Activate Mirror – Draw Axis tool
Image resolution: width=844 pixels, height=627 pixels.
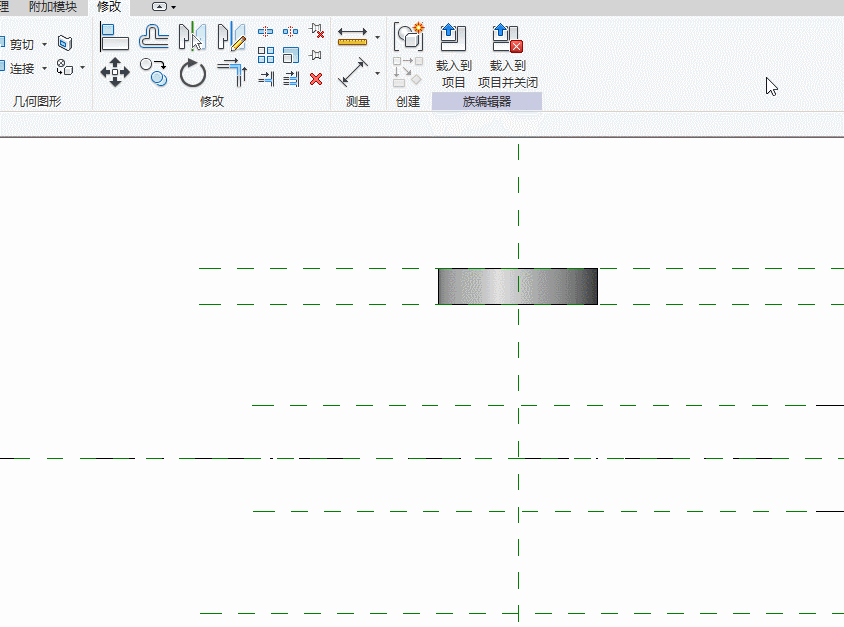pos(232,37)
